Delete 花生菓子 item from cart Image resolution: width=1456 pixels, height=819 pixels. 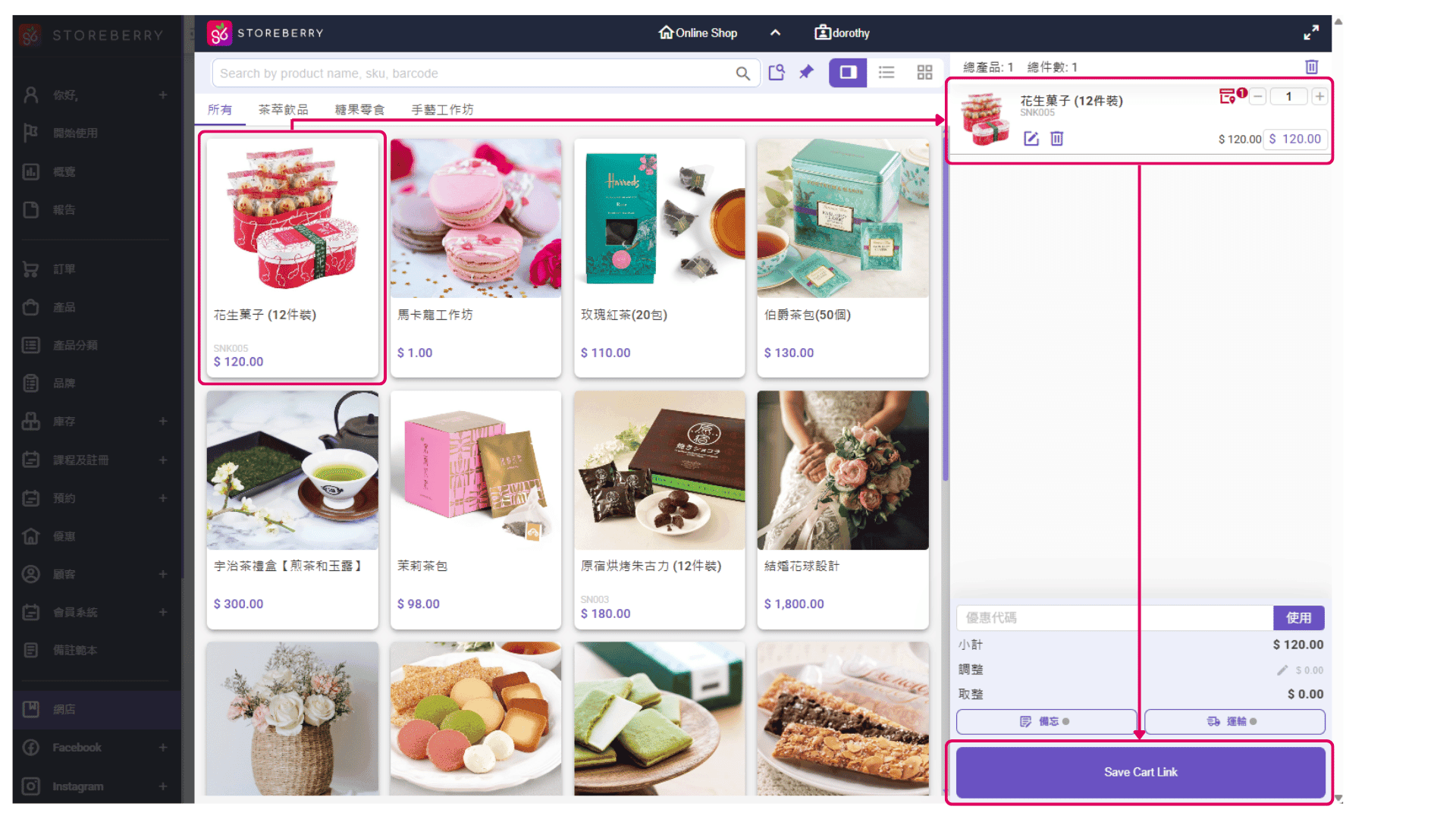[1056, 139]
